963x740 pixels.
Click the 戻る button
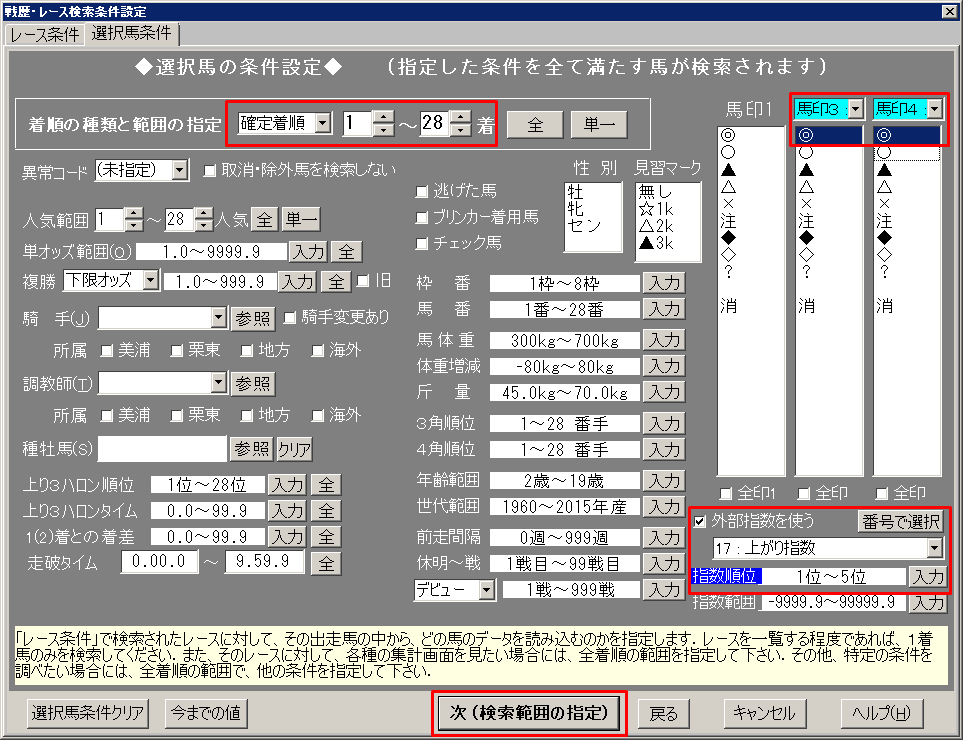[x=663, y=714]
